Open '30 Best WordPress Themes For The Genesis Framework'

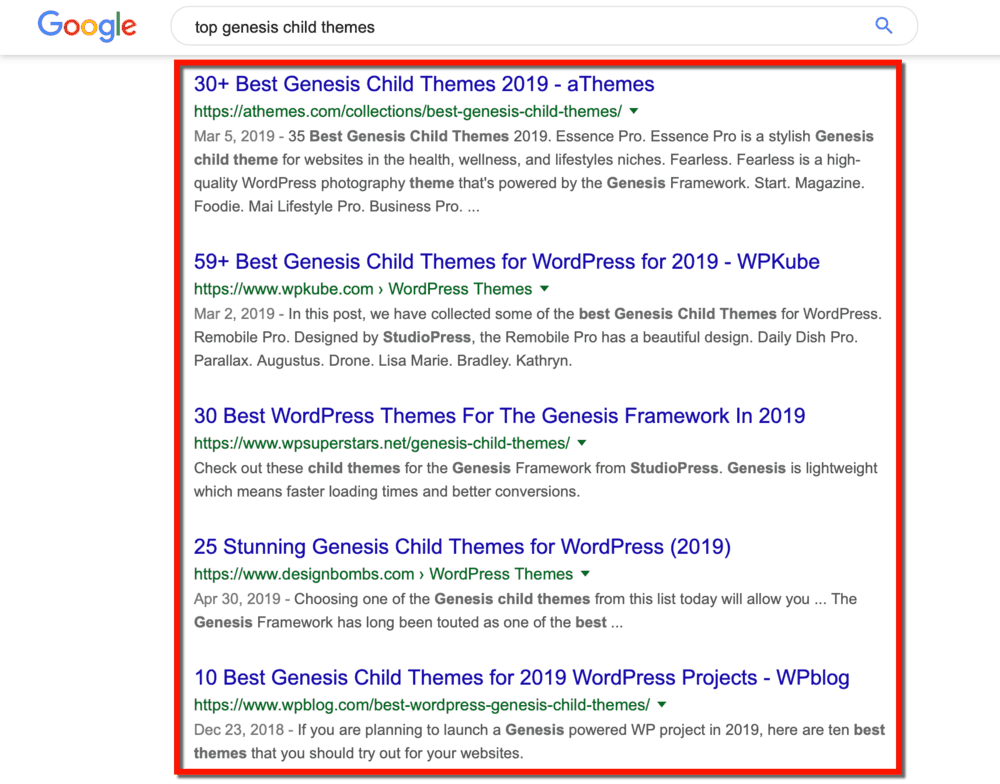click(499, 416)
